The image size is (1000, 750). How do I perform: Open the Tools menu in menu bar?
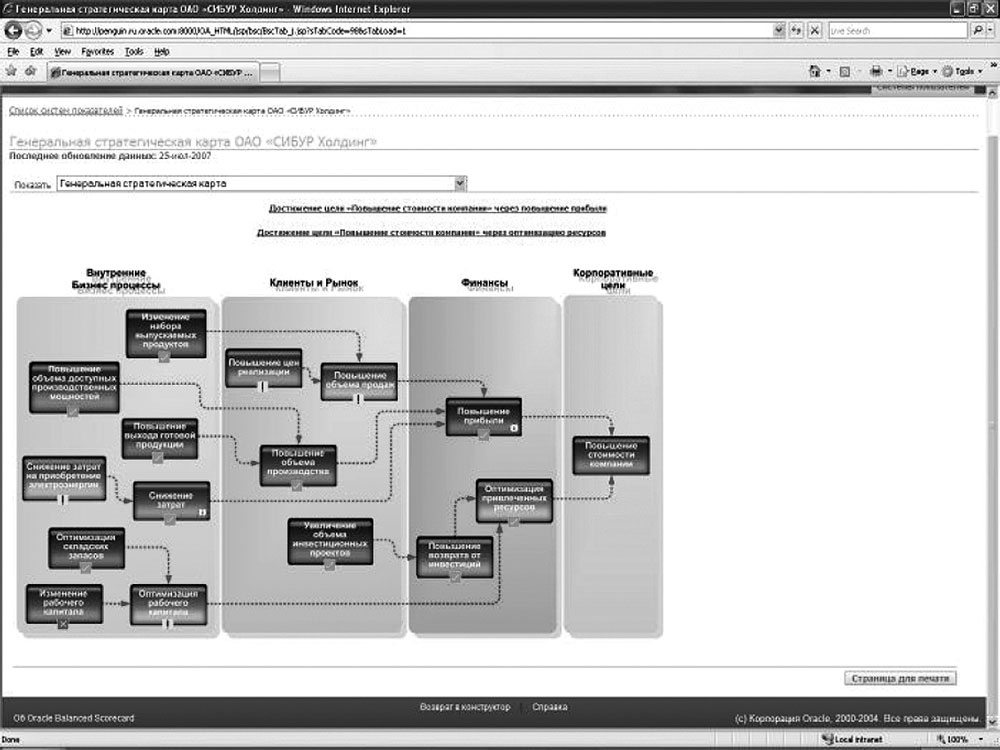tap(133, 52)
